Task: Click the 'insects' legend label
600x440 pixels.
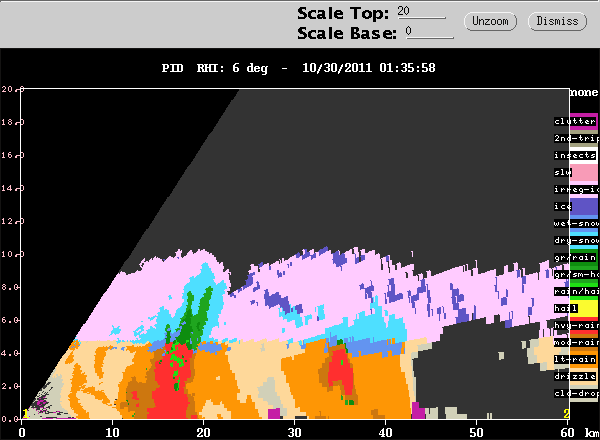Action: click(575, 155)
